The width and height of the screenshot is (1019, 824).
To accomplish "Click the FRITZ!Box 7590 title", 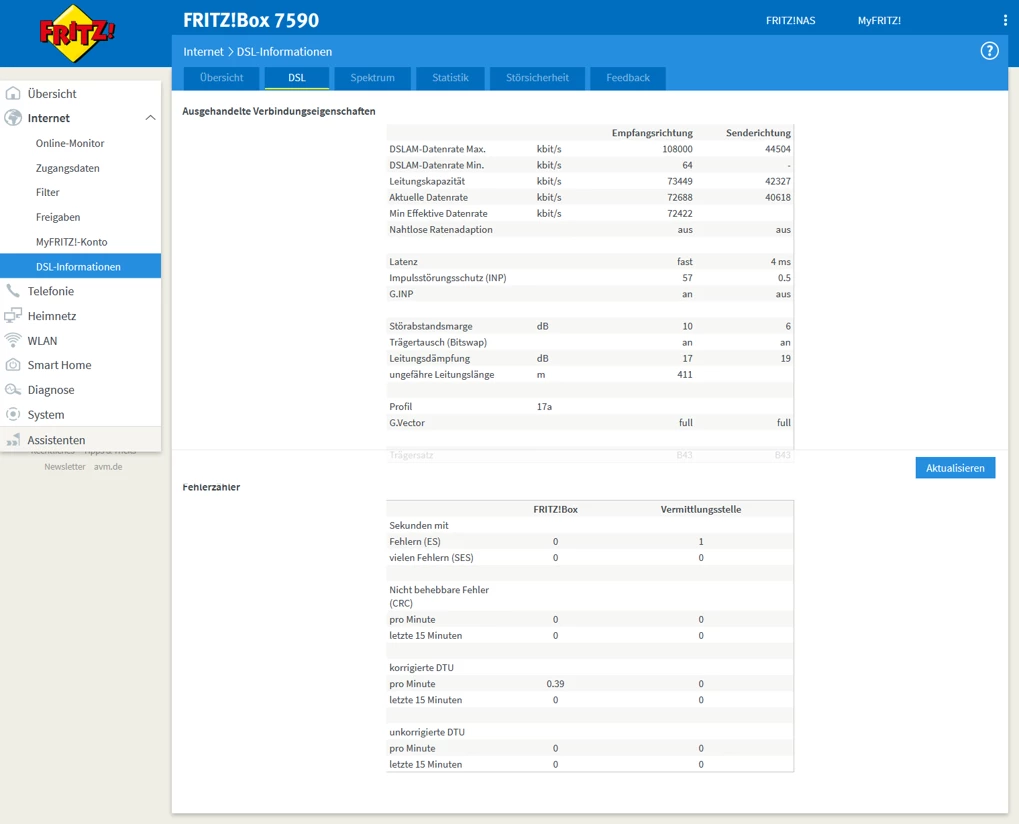I will click(x=251, y=20).
